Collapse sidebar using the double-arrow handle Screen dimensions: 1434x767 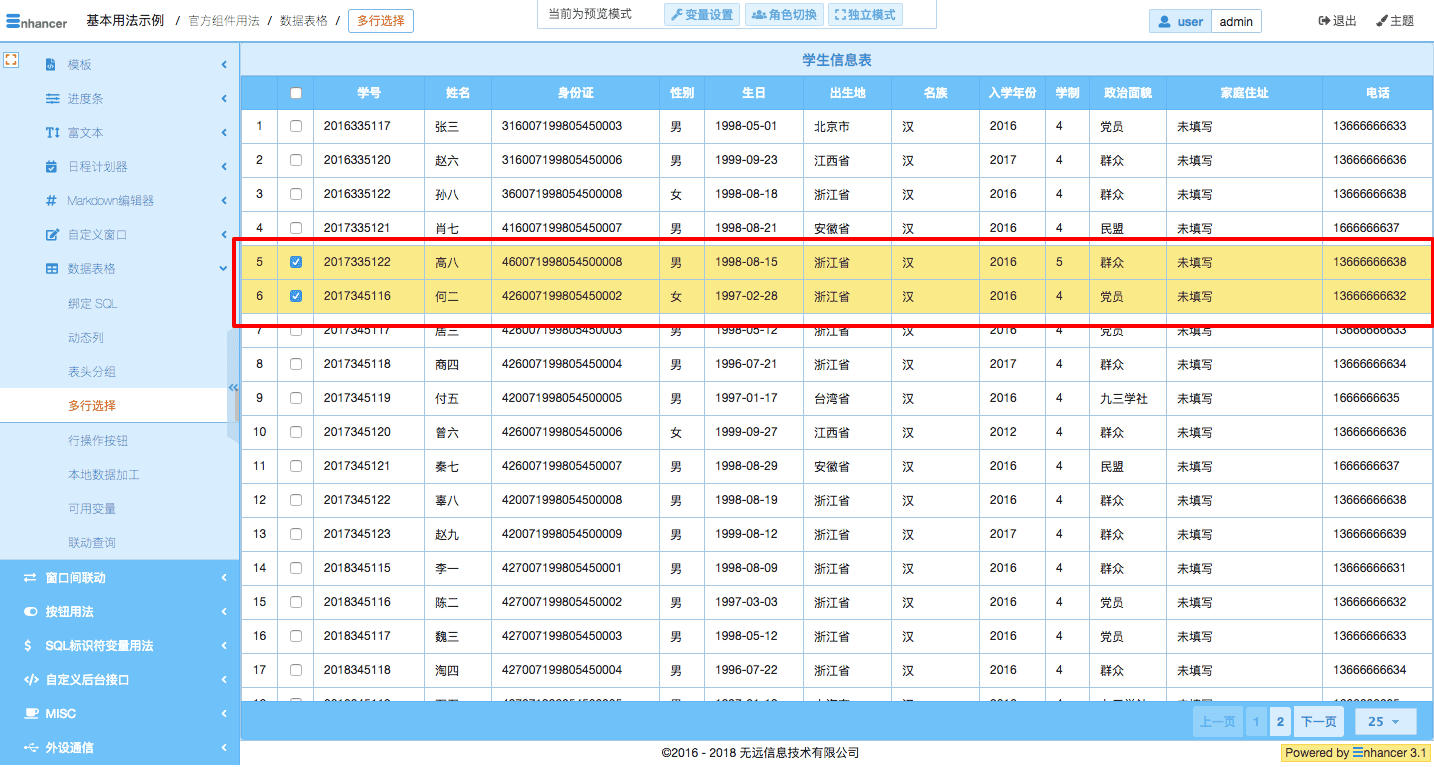click(233, 387)
